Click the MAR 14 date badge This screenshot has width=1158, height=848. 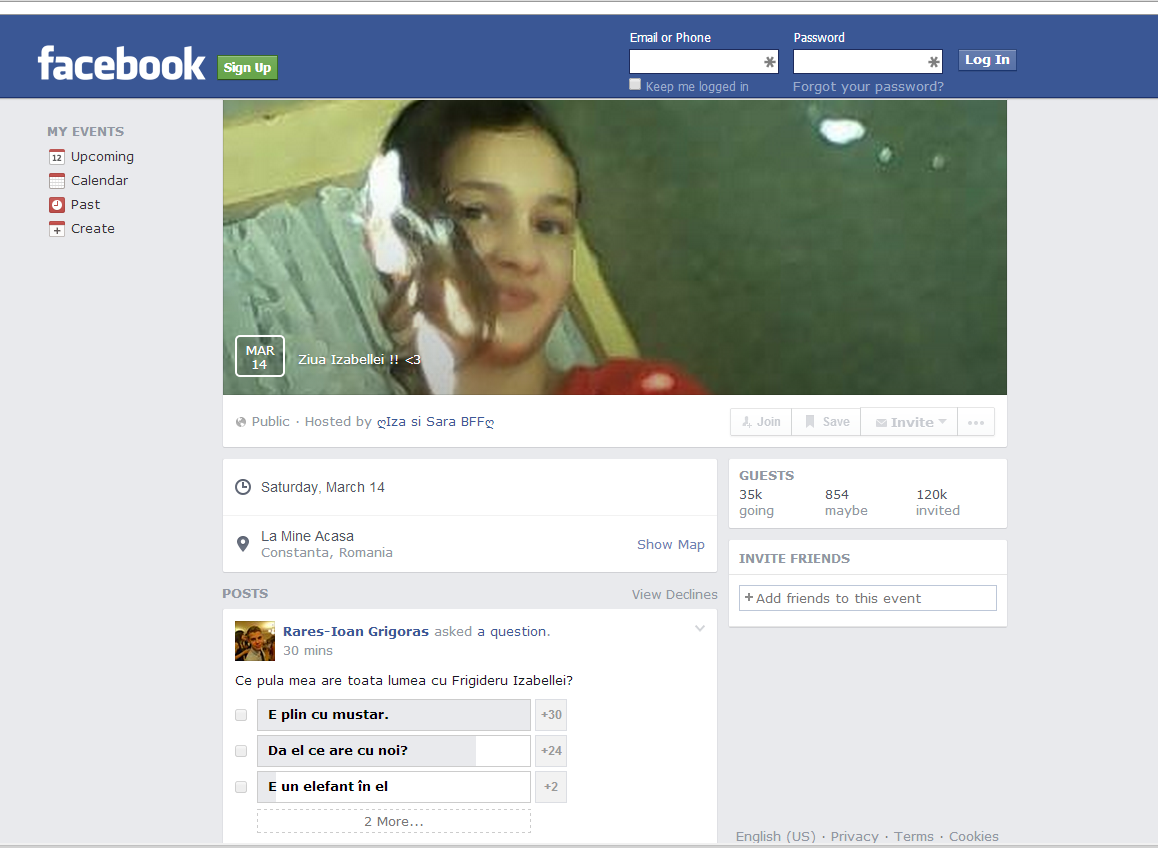point(259,356)
